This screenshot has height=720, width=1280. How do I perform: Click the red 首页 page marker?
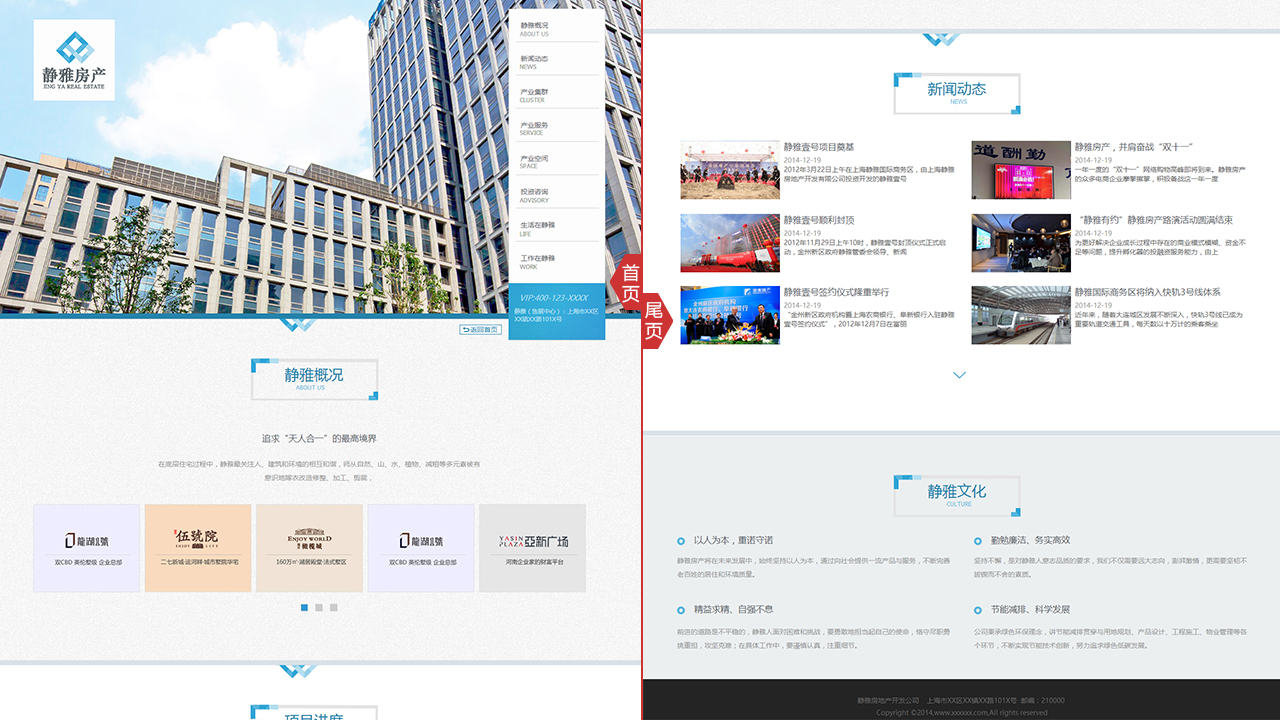pos(630,283)
